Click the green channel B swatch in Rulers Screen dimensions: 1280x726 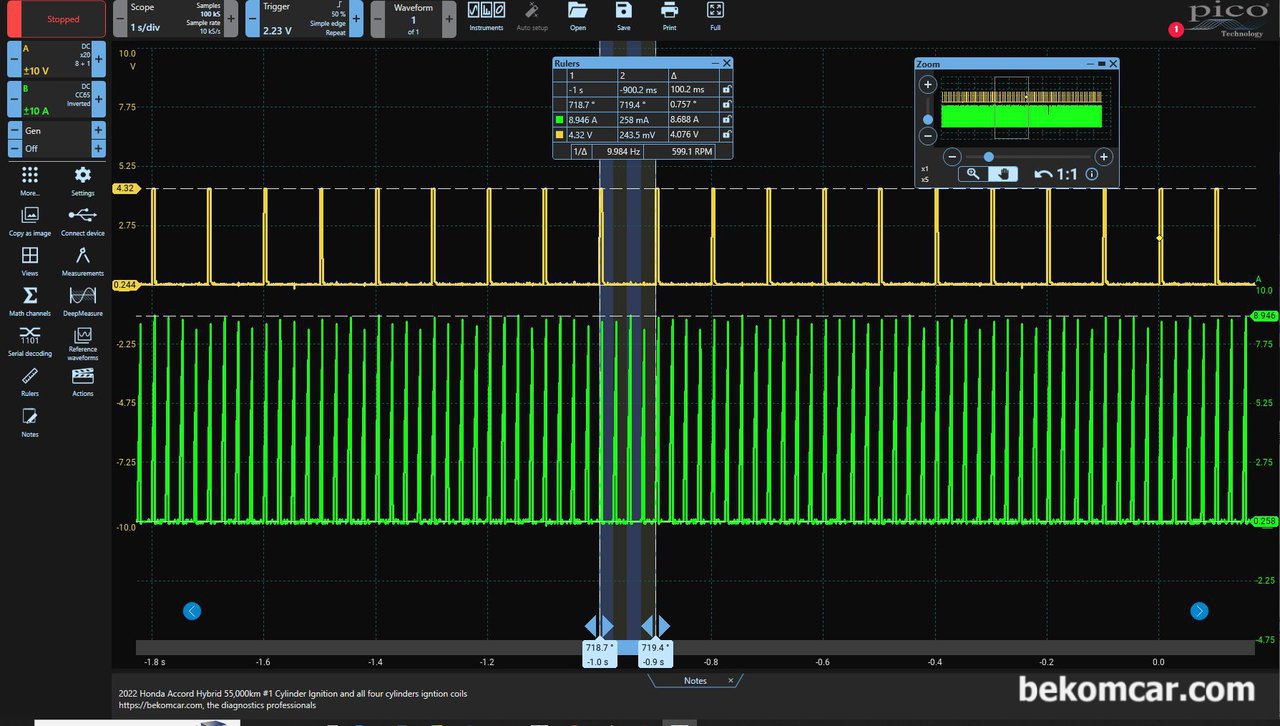pos(559,119)
